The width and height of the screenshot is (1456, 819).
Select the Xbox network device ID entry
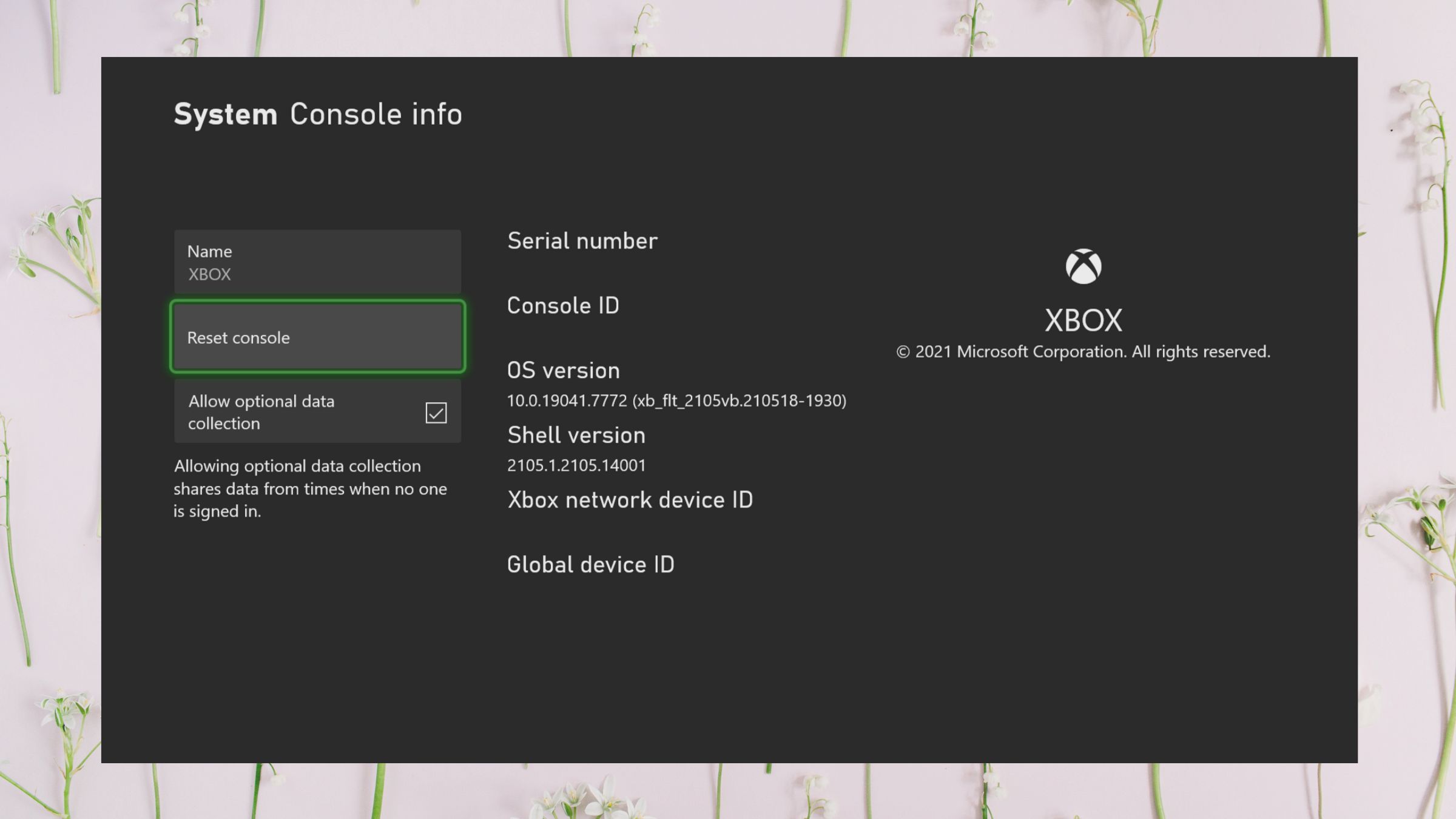click(x=630, y=499)
